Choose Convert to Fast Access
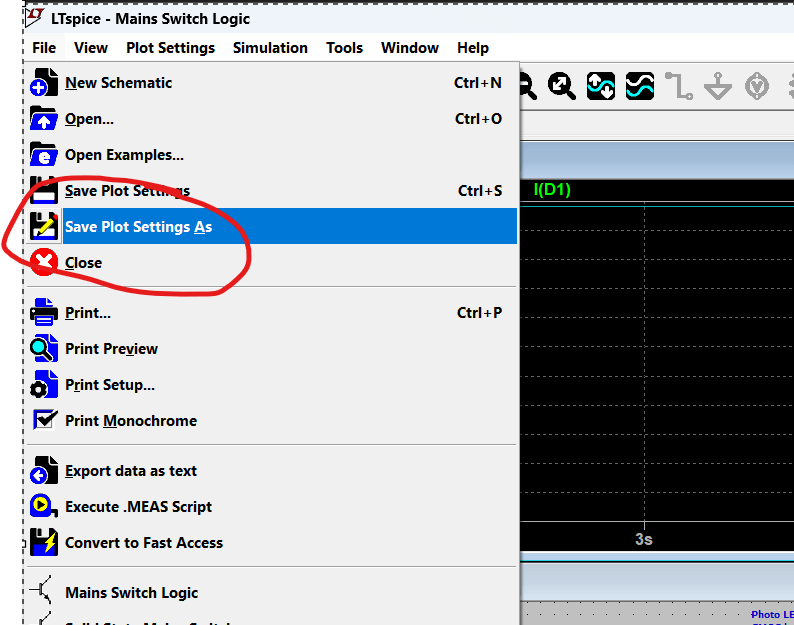 [272, 542]
